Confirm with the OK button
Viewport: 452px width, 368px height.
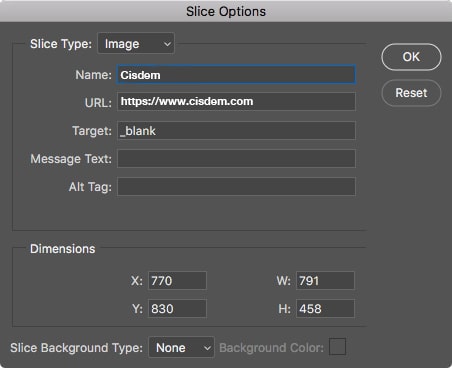pyautogui.click(x=411, y=57)
